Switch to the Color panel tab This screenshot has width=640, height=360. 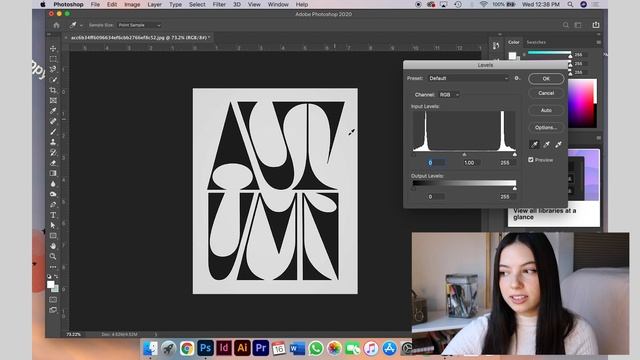[513, 42]
